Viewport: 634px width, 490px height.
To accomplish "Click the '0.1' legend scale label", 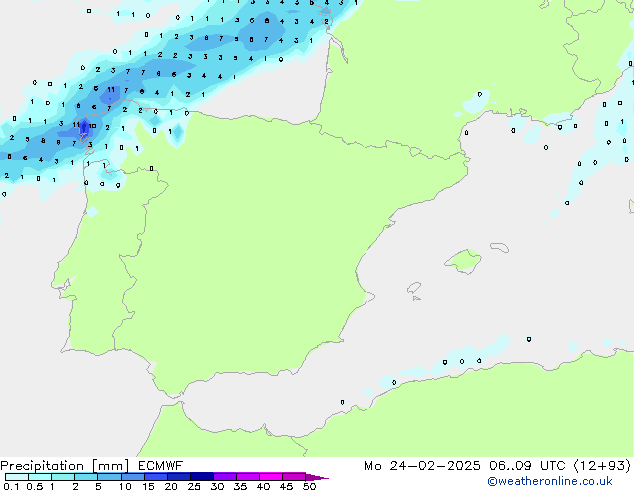I will pyautogui.click(x=11, y=486).
